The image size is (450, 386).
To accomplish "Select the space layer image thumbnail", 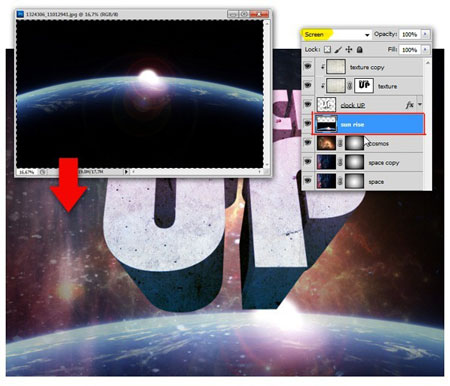I will pos(326,181).
